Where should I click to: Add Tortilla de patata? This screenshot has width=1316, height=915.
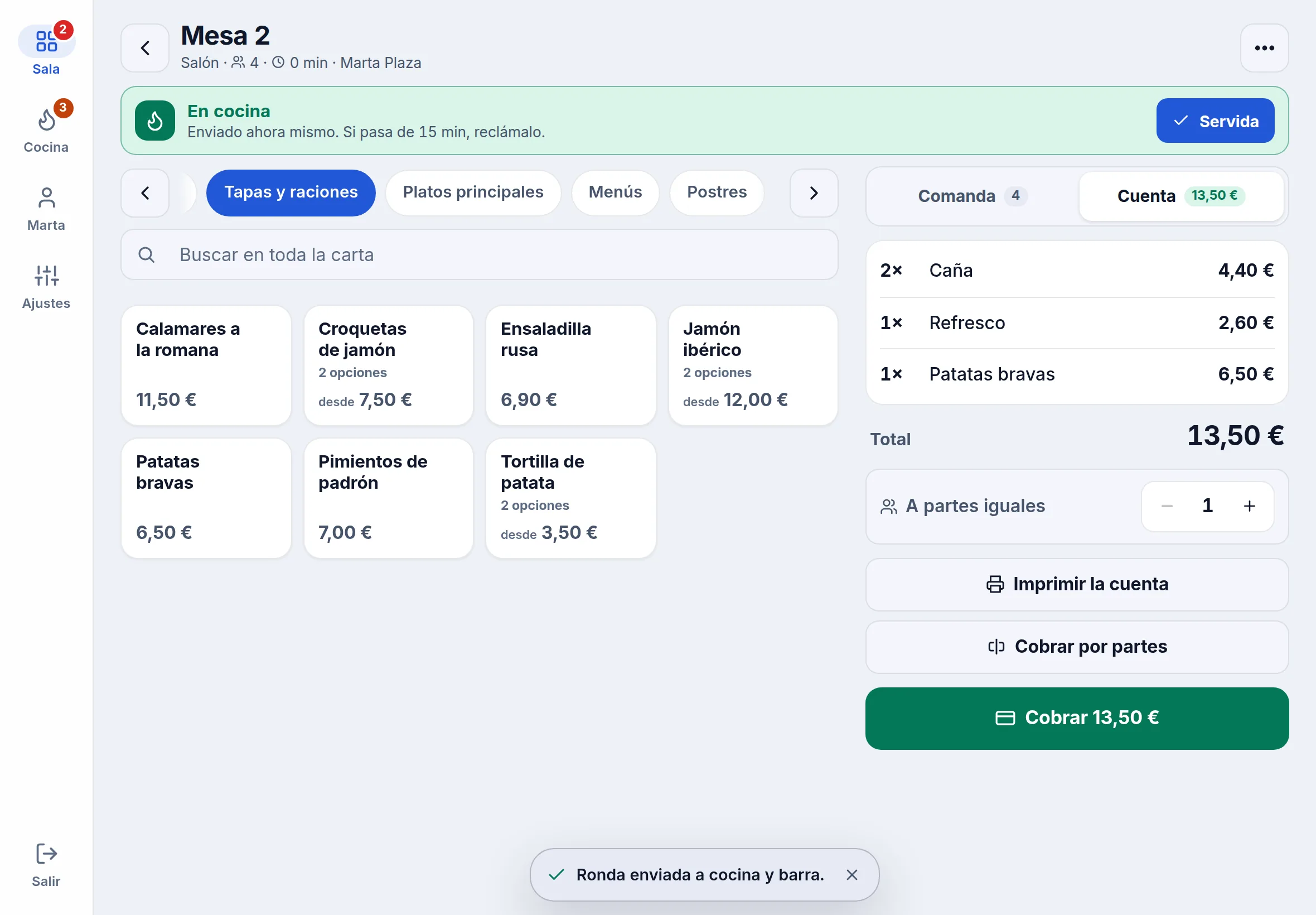pos(570,498)
